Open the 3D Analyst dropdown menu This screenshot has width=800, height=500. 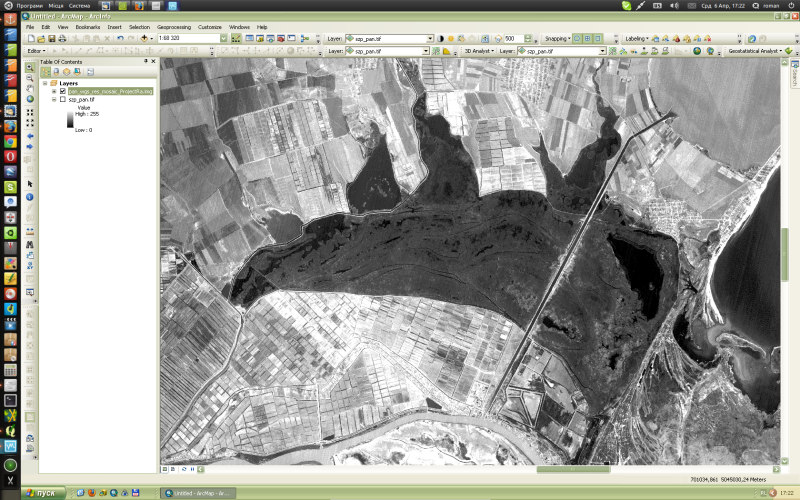[x=477, y=50]
